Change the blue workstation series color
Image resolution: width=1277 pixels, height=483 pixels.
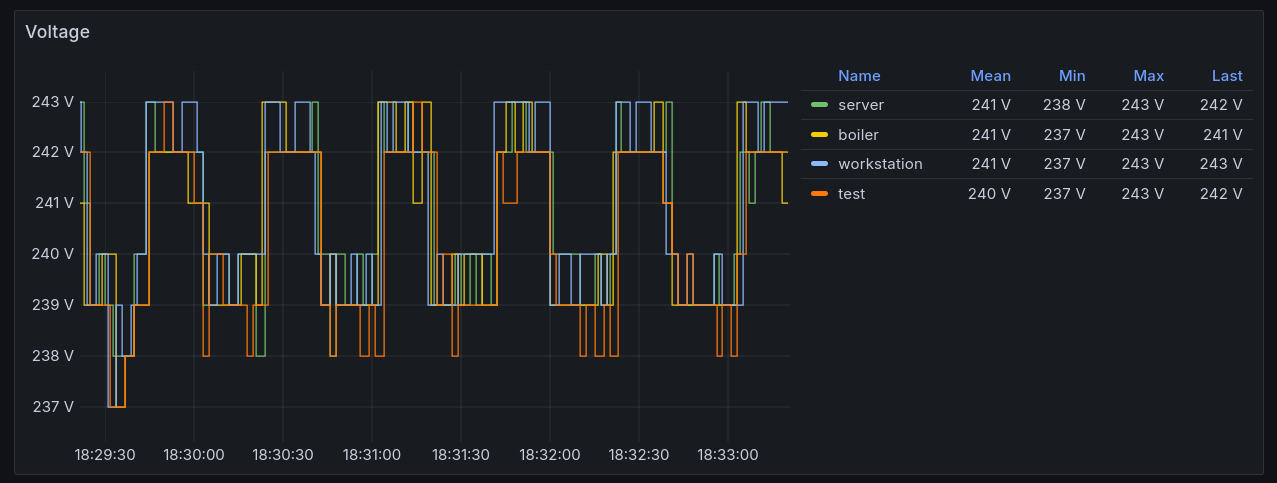(820, 164)
